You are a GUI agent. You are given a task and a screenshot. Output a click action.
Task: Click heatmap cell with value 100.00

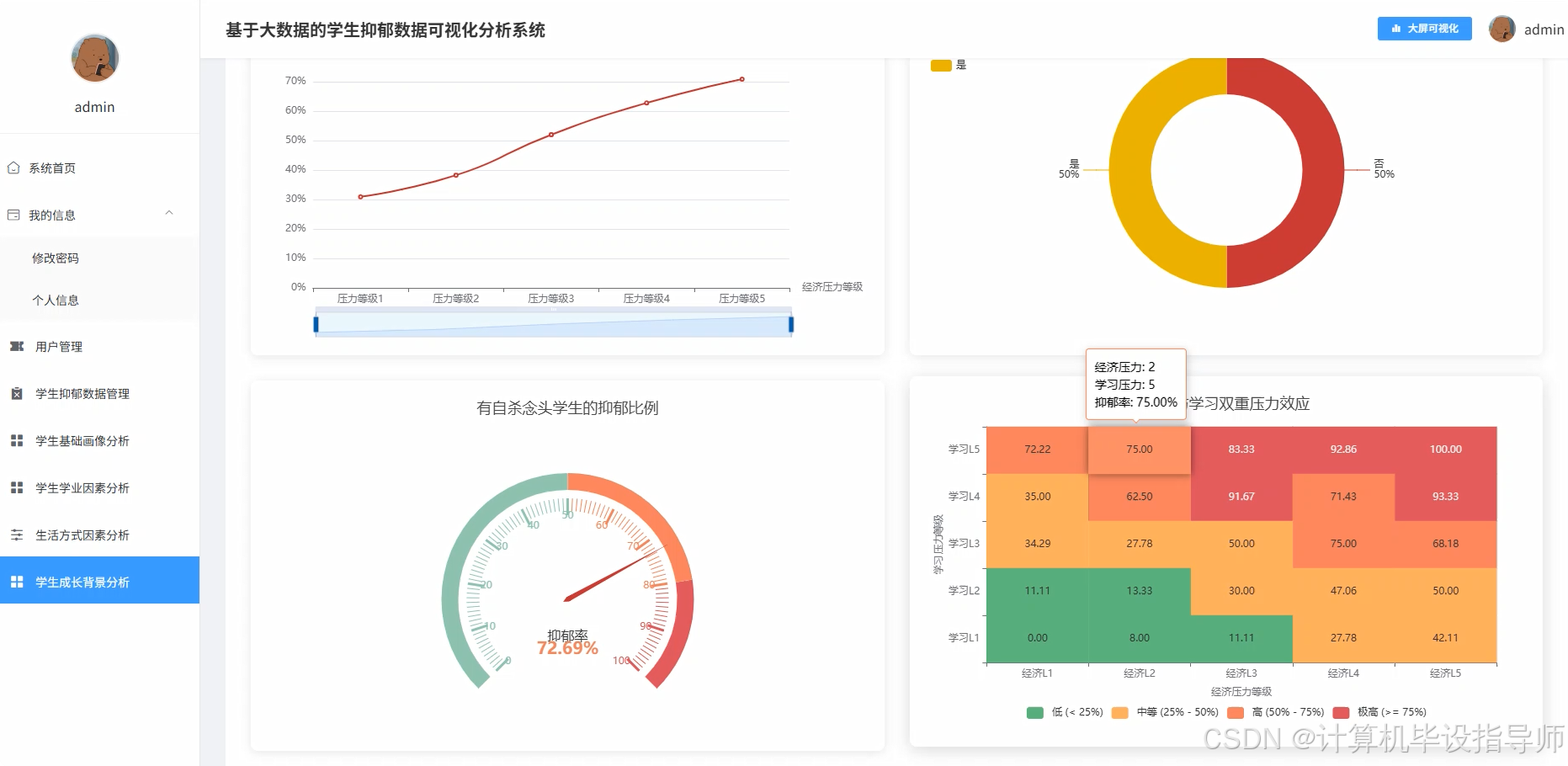1445,449
